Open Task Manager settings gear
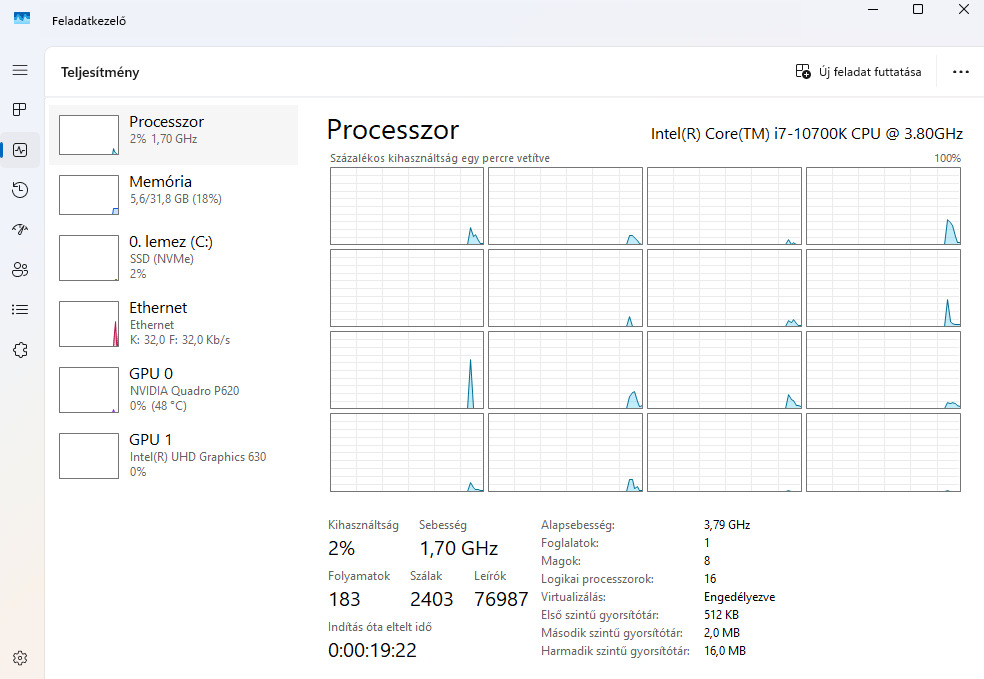Screen dimensions: 984x679 pos(20,658)
